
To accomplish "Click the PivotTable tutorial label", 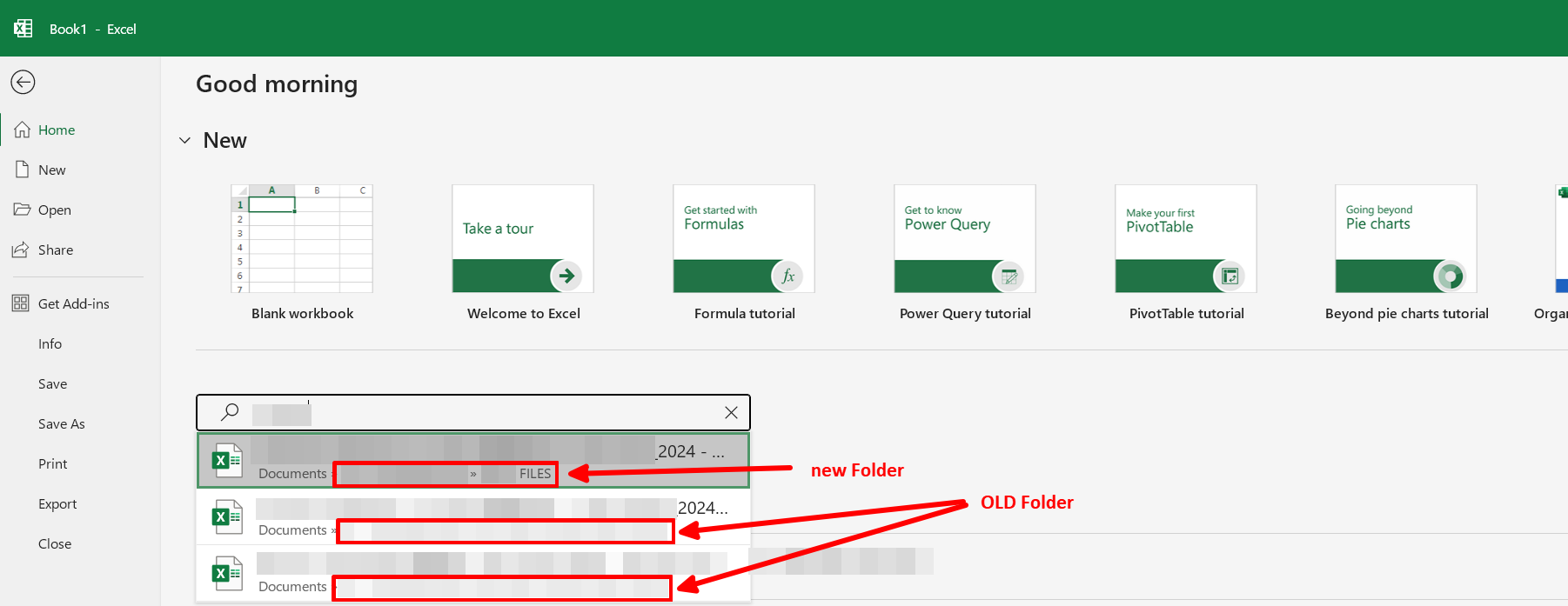I will 1186,313.
